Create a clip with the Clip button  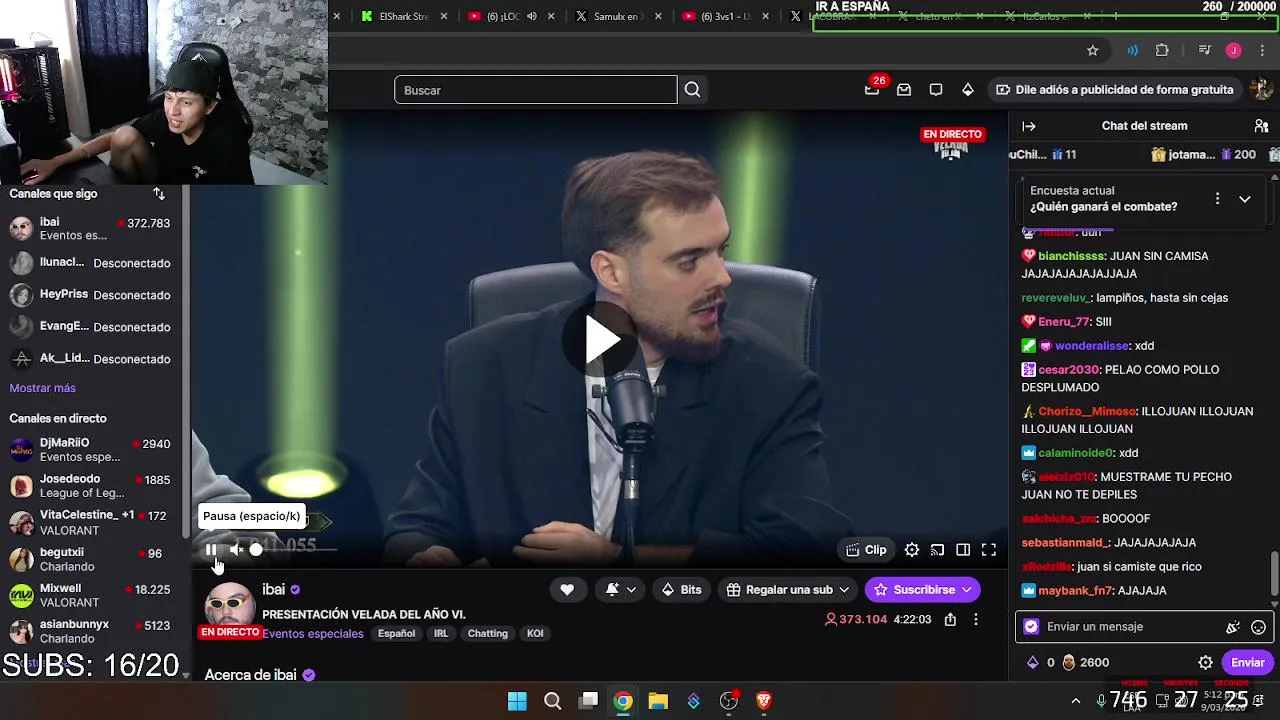pos(866,550)
